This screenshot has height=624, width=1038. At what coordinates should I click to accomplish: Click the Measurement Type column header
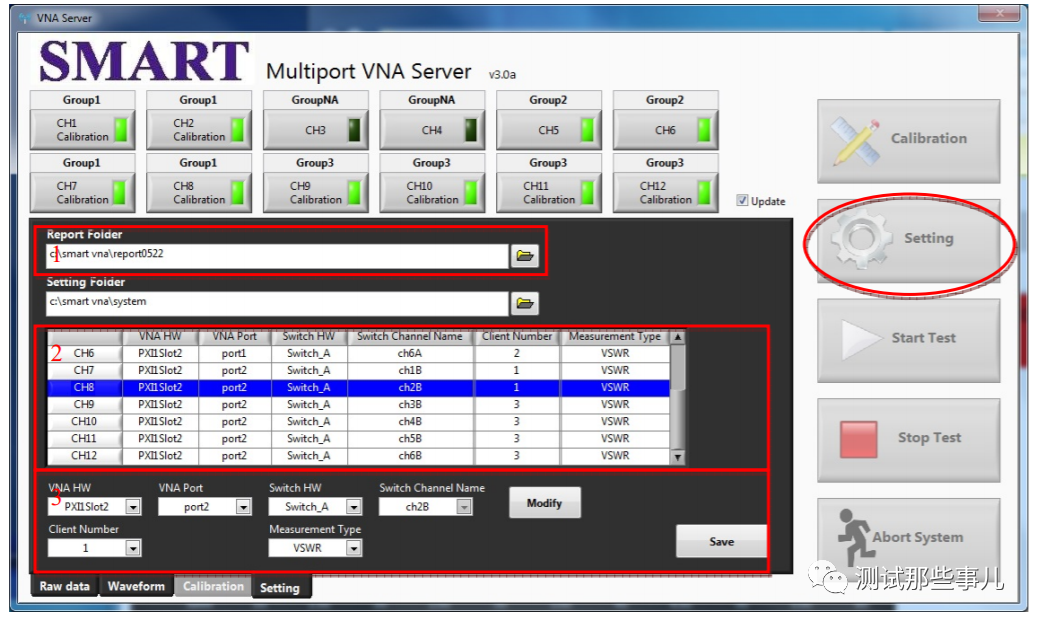(x=615, y=337)
